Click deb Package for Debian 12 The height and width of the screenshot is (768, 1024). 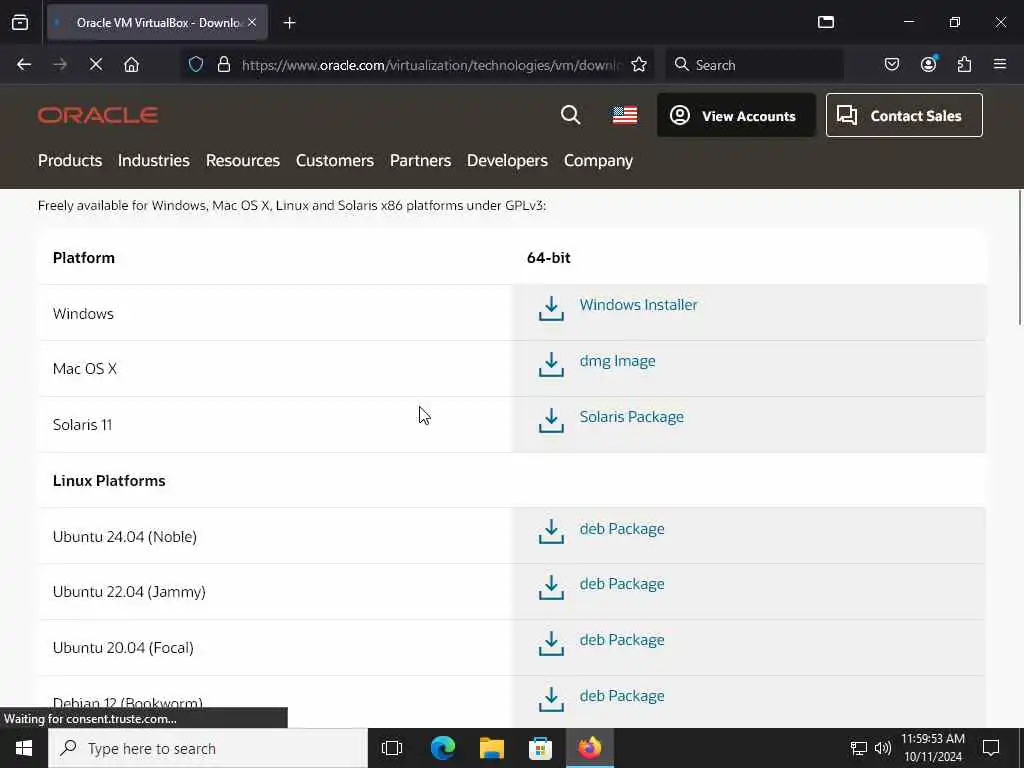tap(622, 696)
